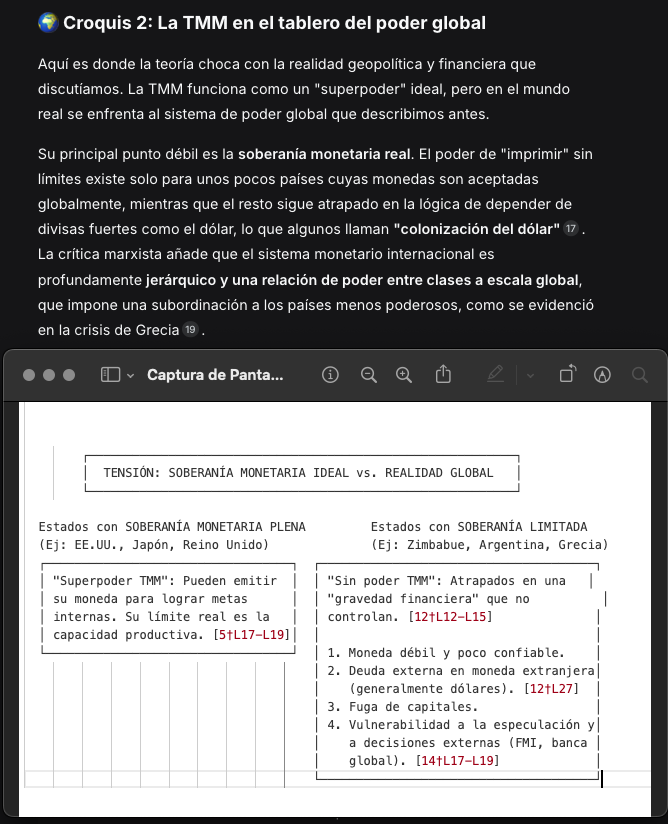Toggle the sidebar view button
Viewport: 668px width, 824px height.
point(110,375)
